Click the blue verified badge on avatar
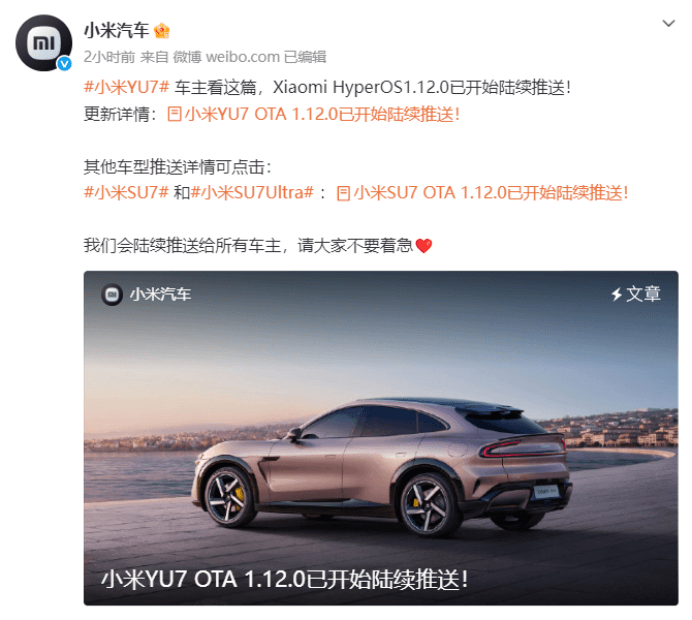The width and height of the screenshot is (692, 620). click(64, 64)
